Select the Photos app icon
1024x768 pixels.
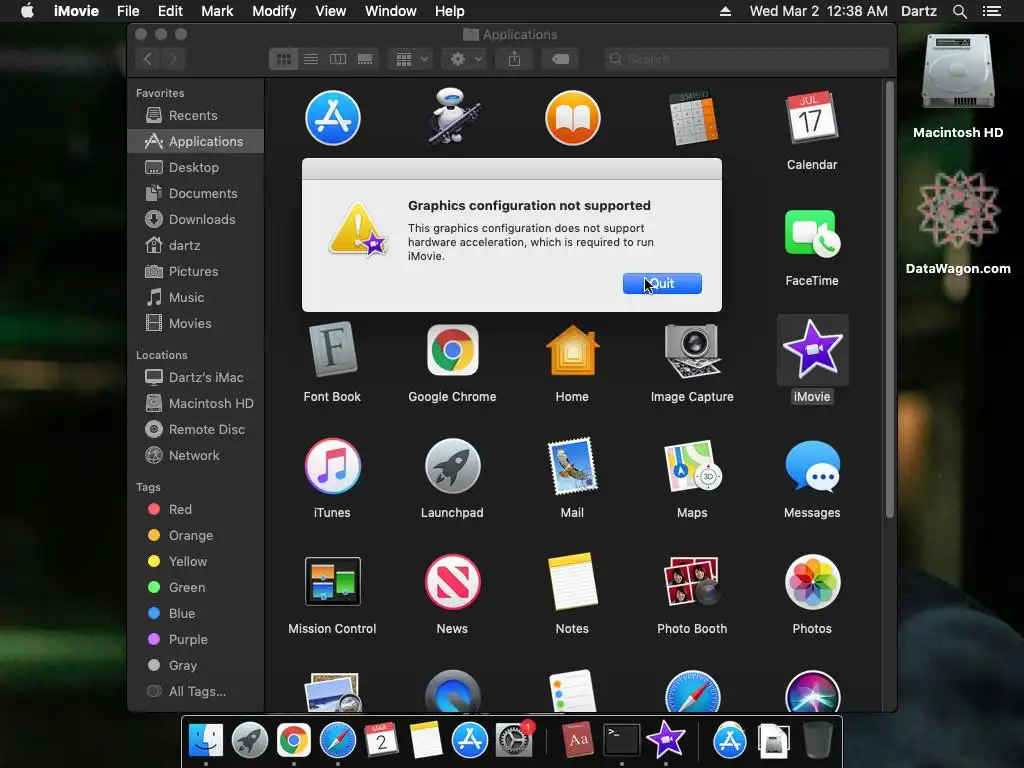(812, 582)
